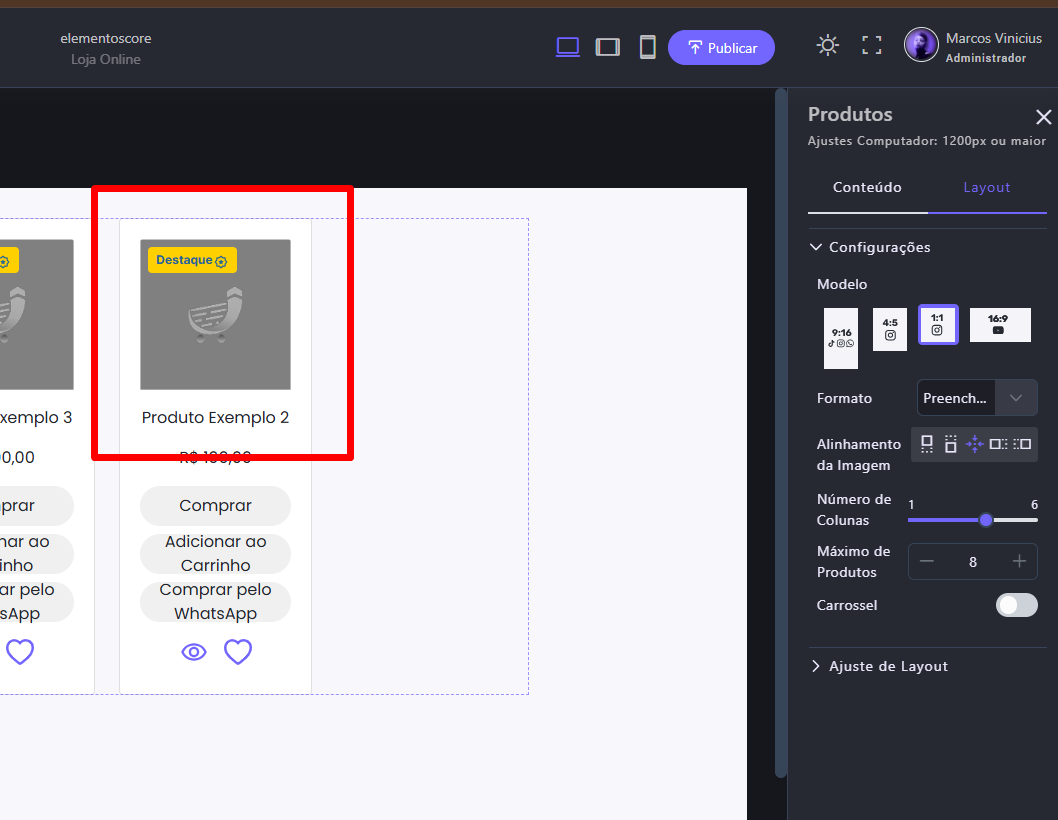Toggle light/dark theme sun icon
Image resolution: width=1058 pixels, height=820 pixels.
(827, 45)
